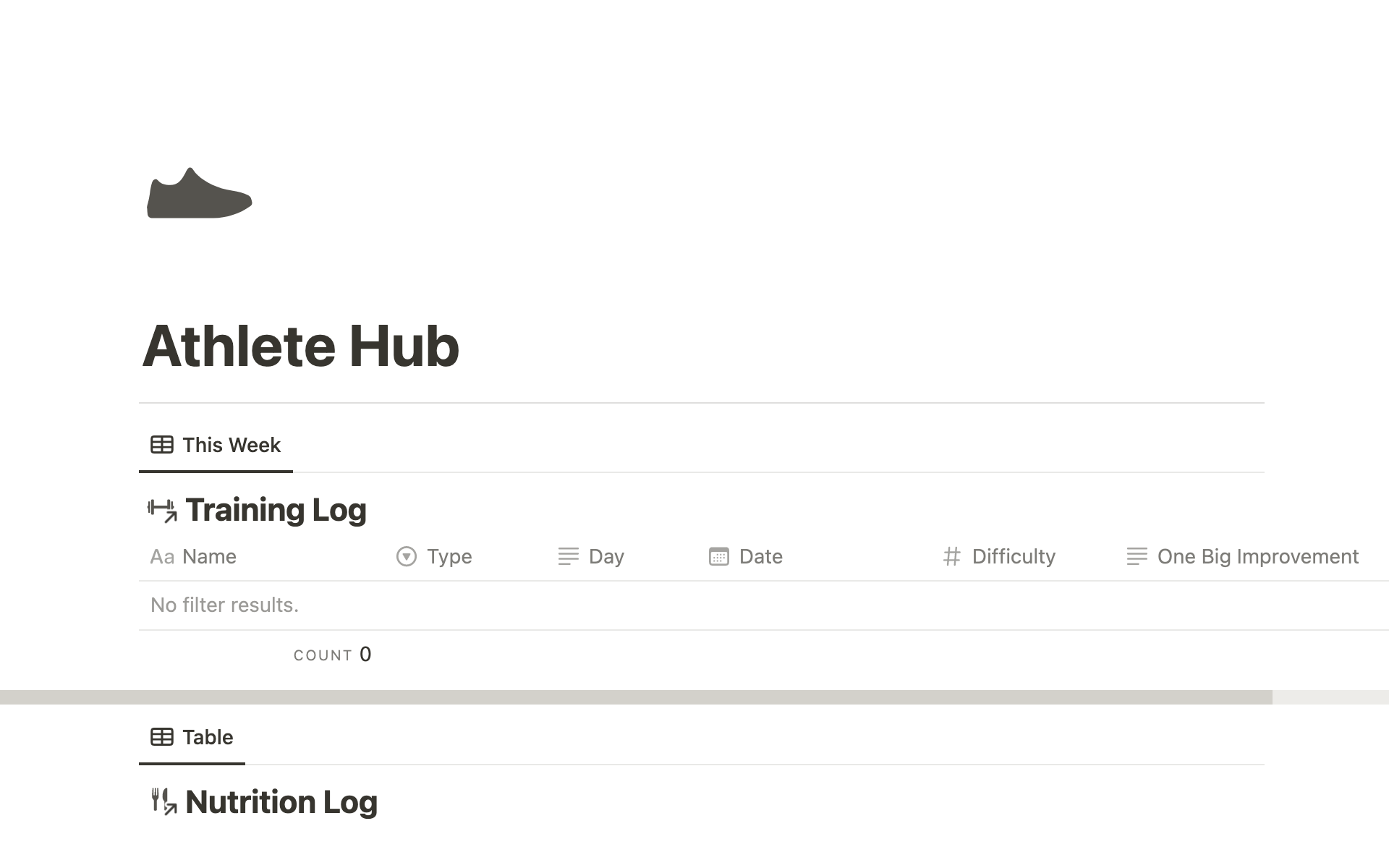Click the Date column calendar icon

(x=718, y=556)
